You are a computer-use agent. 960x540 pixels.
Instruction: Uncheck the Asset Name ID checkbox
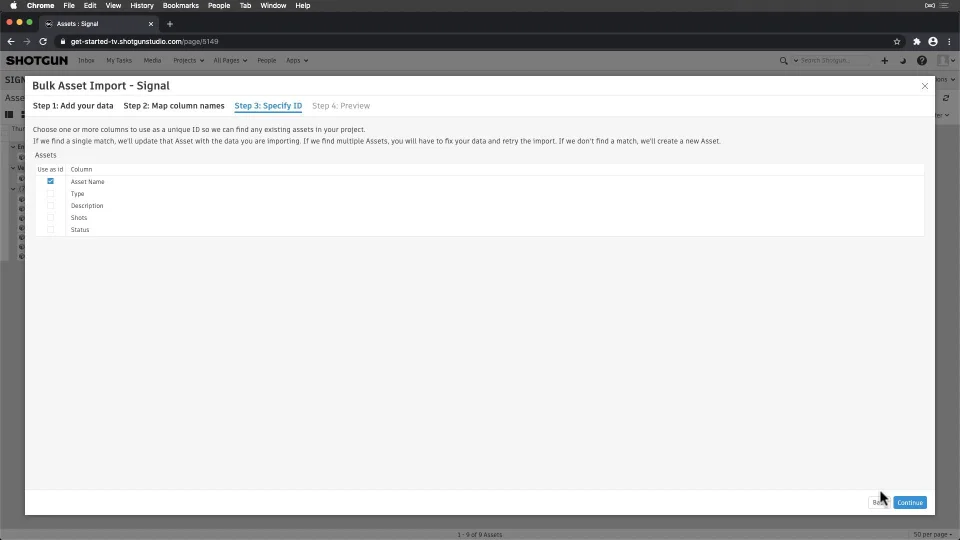pyautogui.click(x=50, y=181)
